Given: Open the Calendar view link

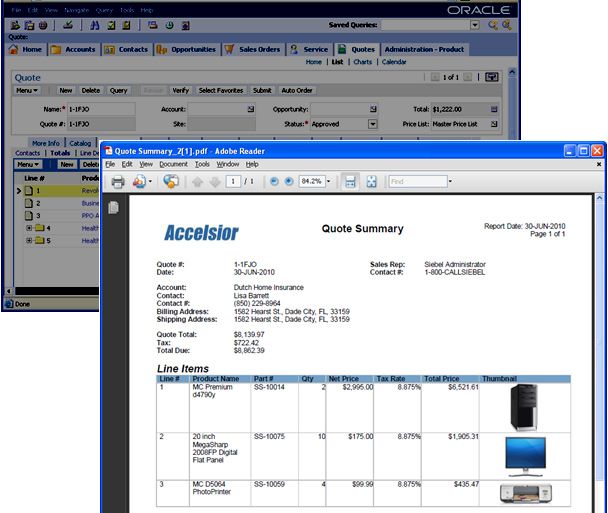Looking at the screenshot, I should click(x=394, y=62).
